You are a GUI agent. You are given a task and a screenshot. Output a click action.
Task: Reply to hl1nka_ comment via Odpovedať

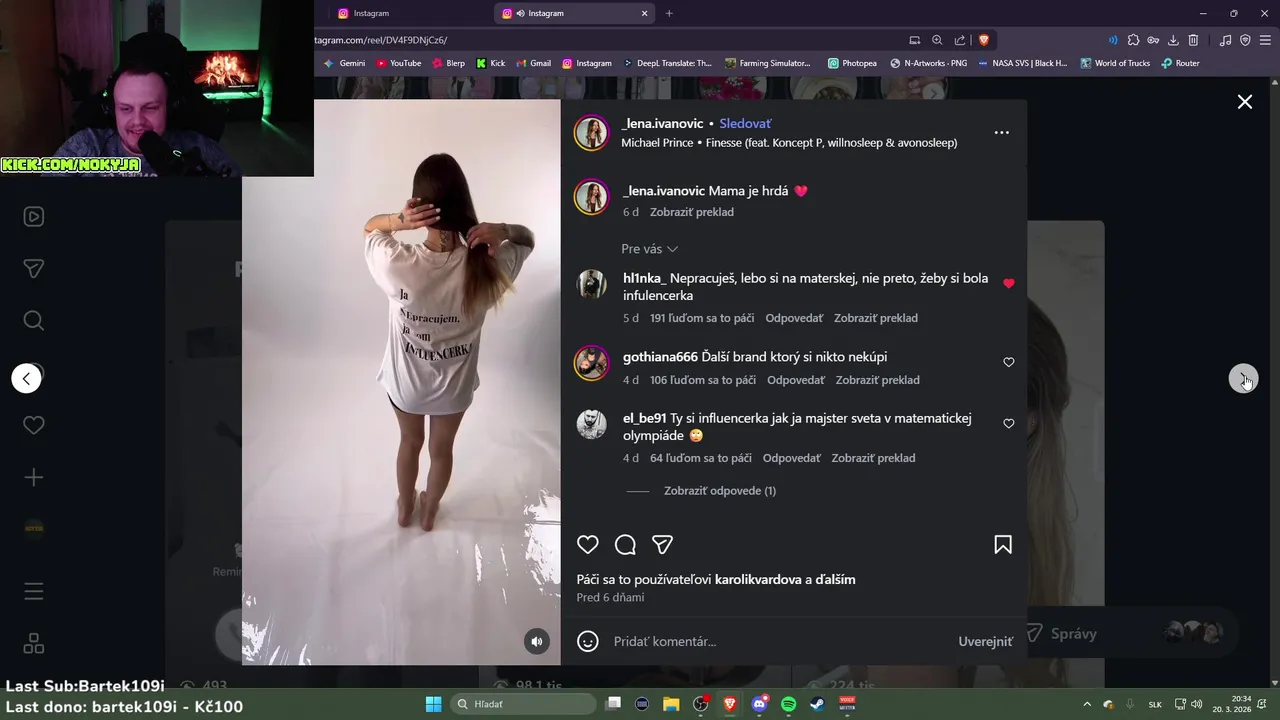tap(794, 318)
